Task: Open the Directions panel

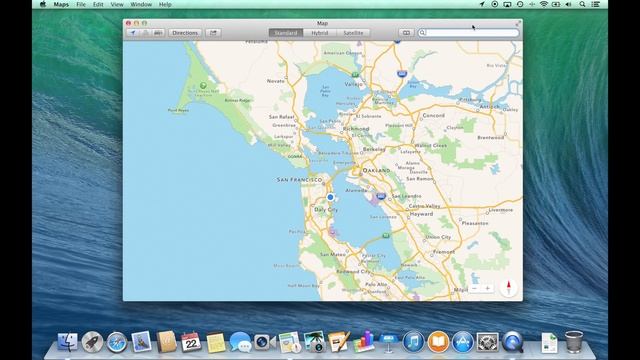Action: pyautogui.click(x=185, y=33)
